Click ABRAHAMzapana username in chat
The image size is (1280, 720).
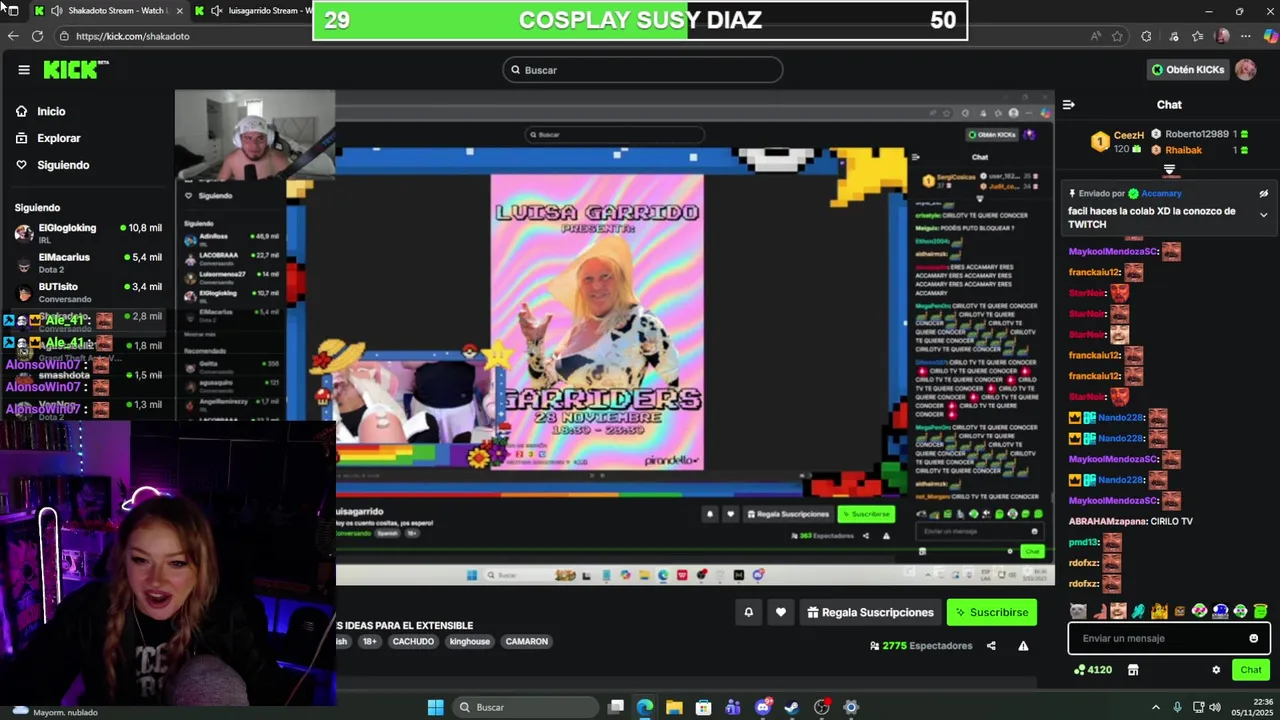point(1108,522)
